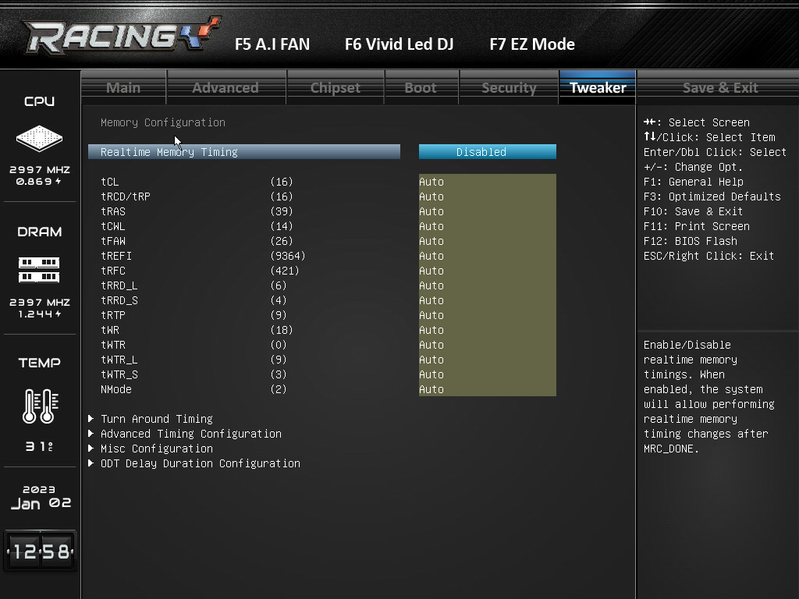Viewport: 799px width, 599px height.
Task: Open the tCL Auto value field
Action: point(487,182)
